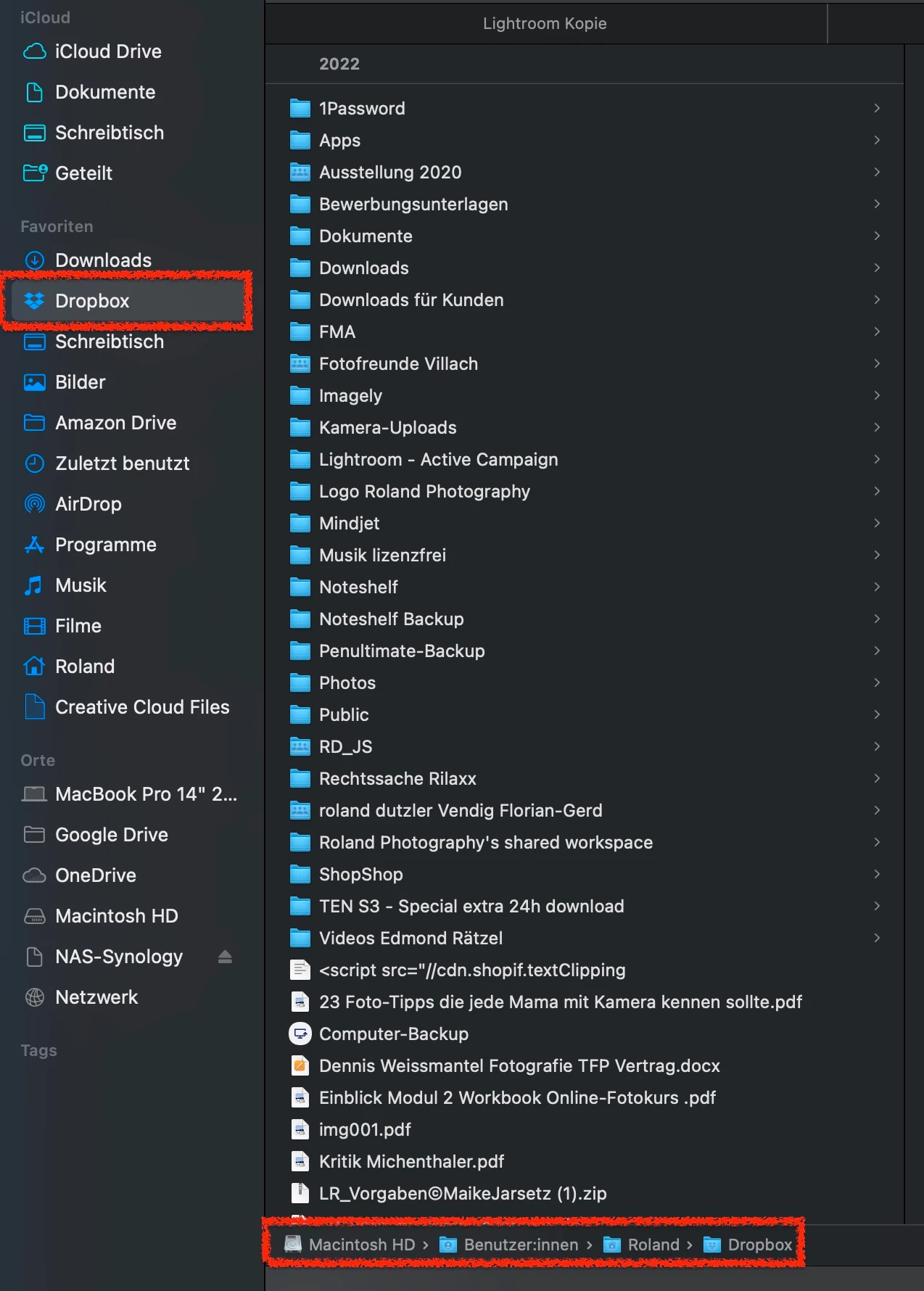924x1291 pixels.
Task: Click Benutzer:innen in the path bar
Action: (x=510, y=1245)
